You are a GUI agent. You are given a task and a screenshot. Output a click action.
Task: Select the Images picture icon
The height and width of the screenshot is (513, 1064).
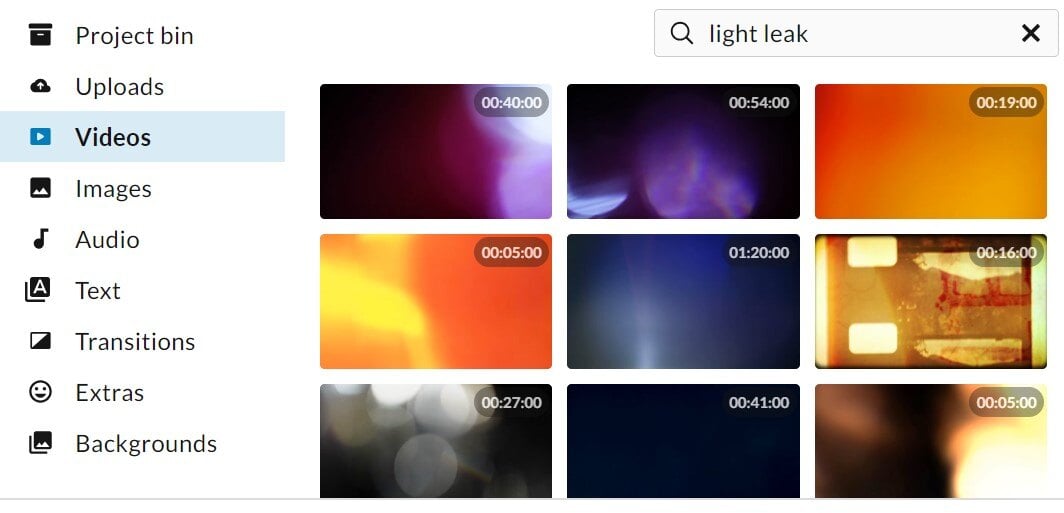click(41, 188)
